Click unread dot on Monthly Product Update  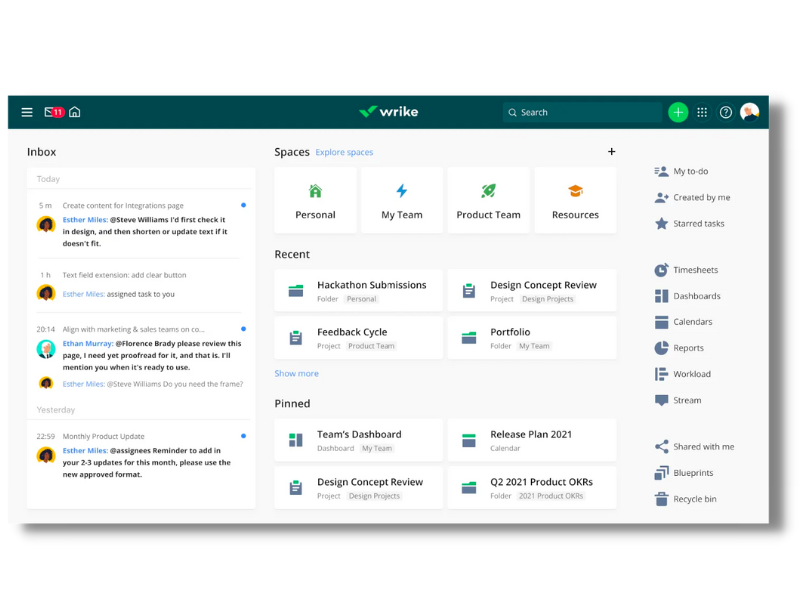click(x=243, y=436)
